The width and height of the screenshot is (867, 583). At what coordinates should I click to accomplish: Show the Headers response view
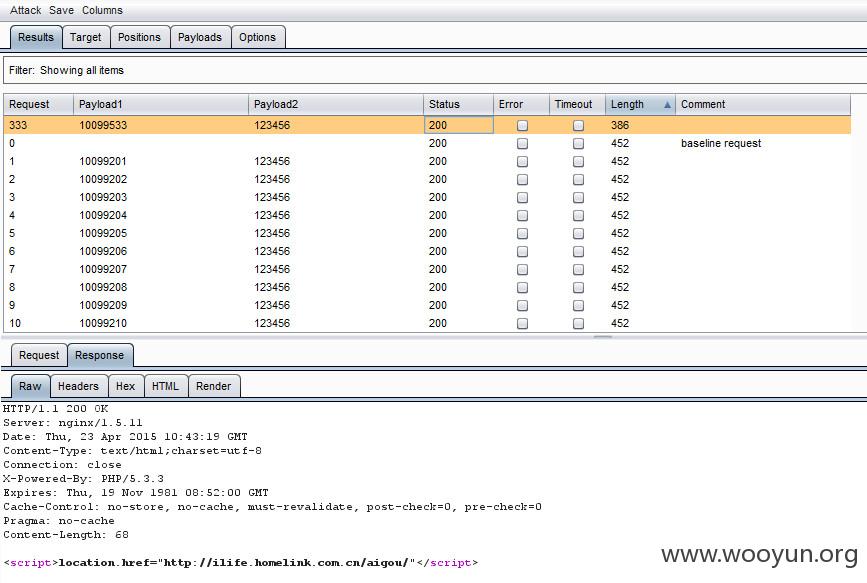coord(79,386)
